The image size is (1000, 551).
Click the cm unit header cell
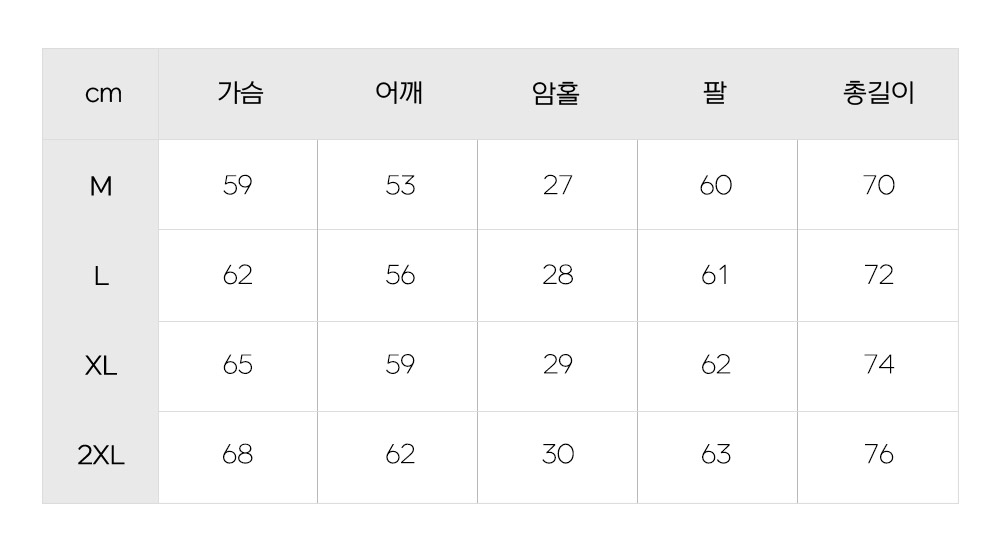[102, 94]
